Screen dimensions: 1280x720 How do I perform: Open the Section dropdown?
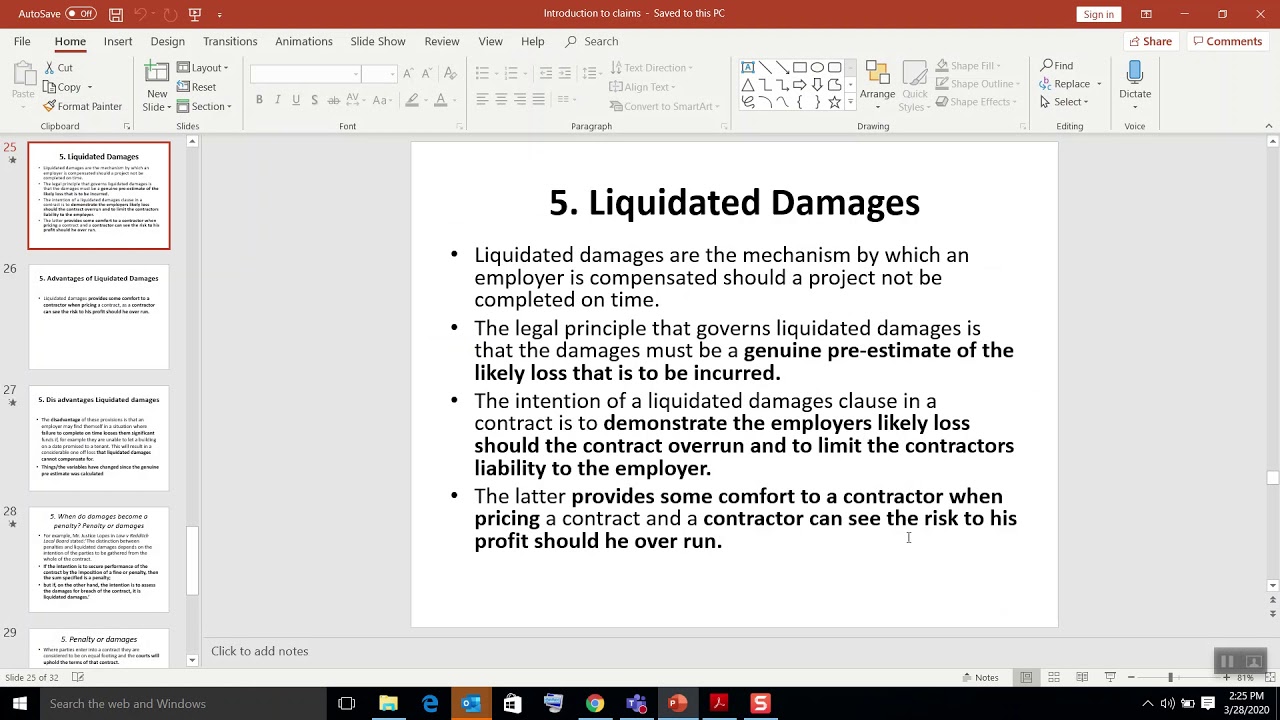point(204,106)
